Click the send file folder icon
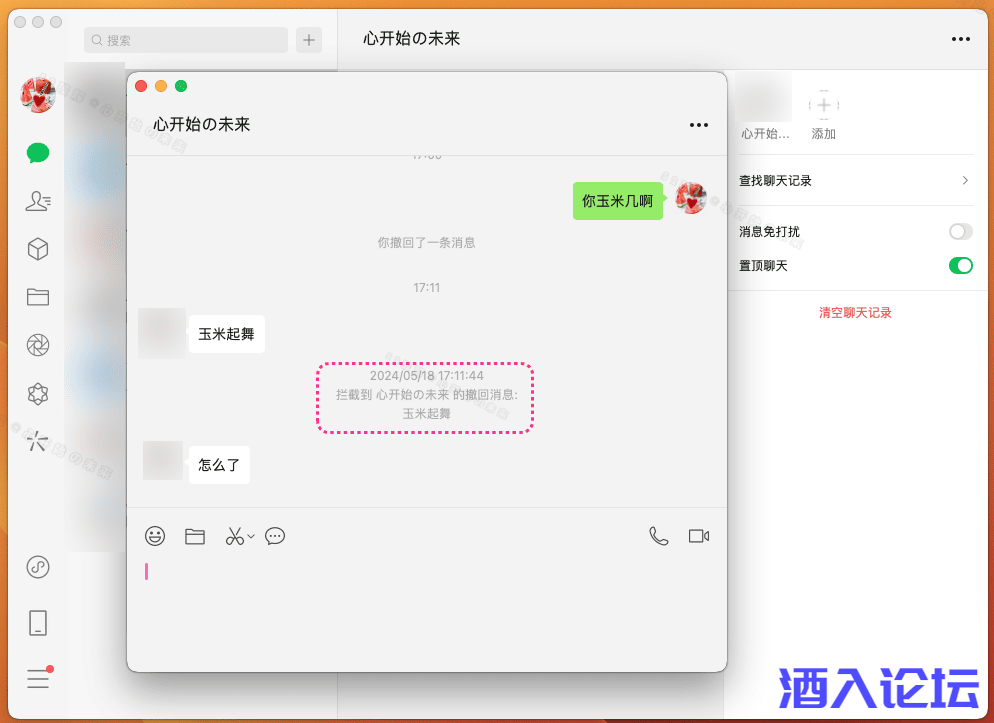The width and height of the screenshot is (994, 723). tap(195, 536)
